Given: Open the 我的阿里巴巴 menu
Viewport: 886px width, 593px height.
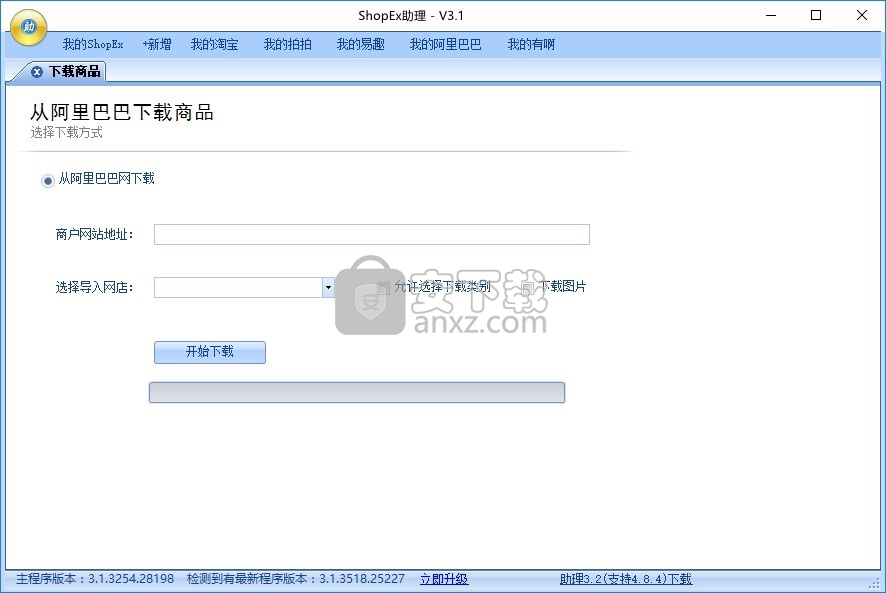Looking at the screenshot, I should [445, 44].
